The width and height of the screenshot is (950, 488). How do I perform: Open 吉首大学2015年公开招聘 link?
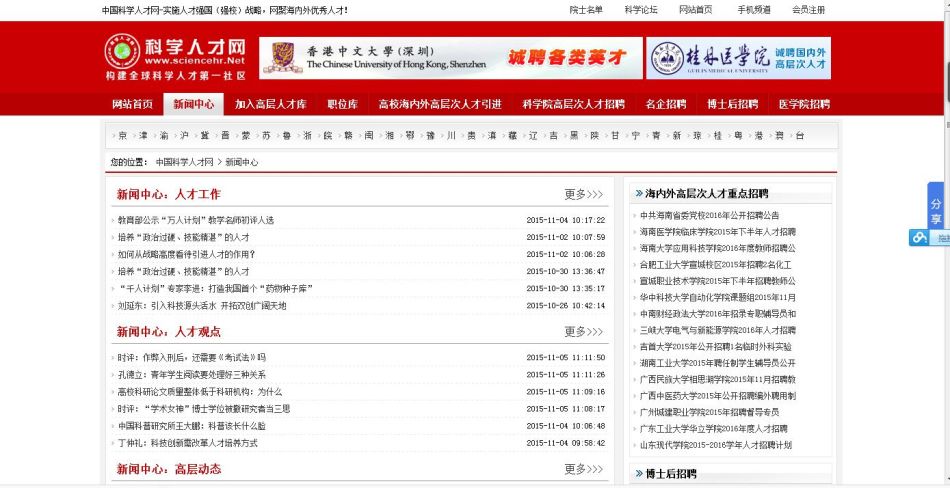tap(716, 347)
